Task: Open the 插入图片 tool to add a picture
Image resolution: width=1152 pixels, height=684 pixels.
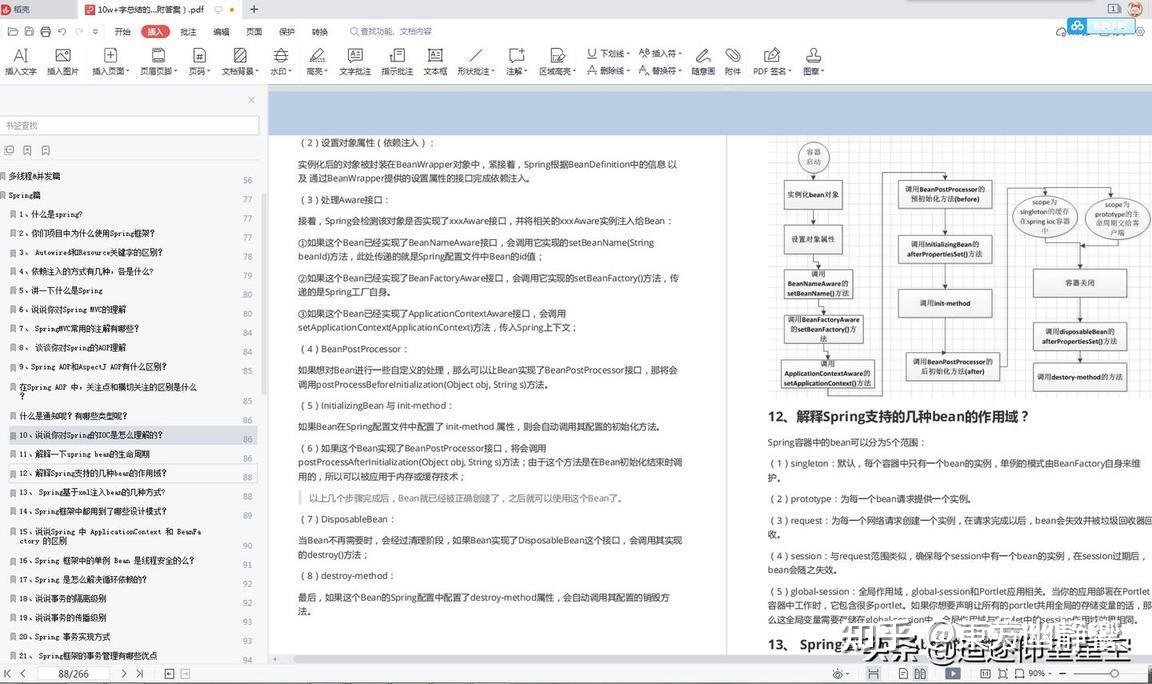Action: click(x=62, y=62)
